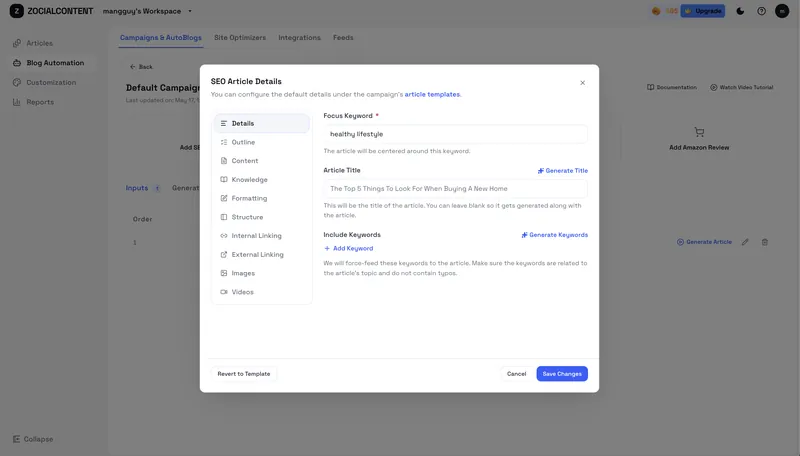The image size is (800, 456).
Task: Click the ZocialContent logo icon
Action: (16, 11)
